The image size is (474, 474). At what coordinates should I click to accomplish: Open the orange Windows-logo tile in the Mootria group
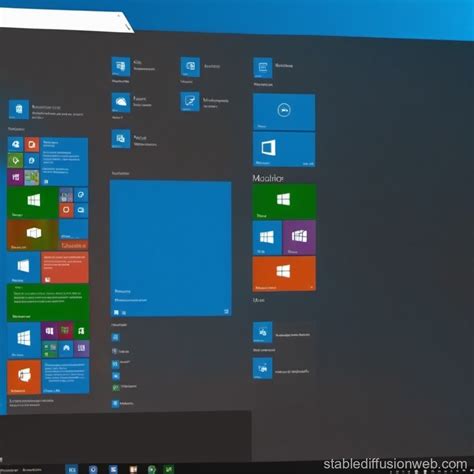[284, 273]
